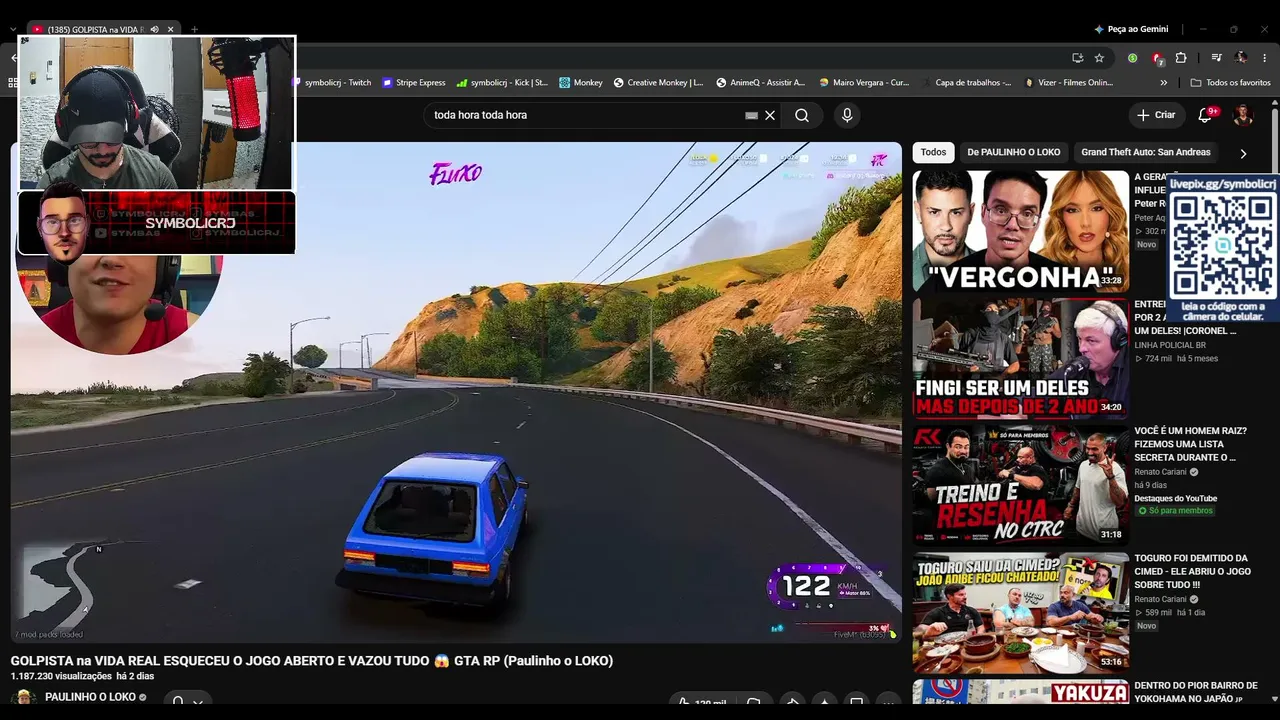The width and height of the screenshot is (1280, 720).
Task: Open the symbolicrj - Twitch bookmark
Action: 332,83
